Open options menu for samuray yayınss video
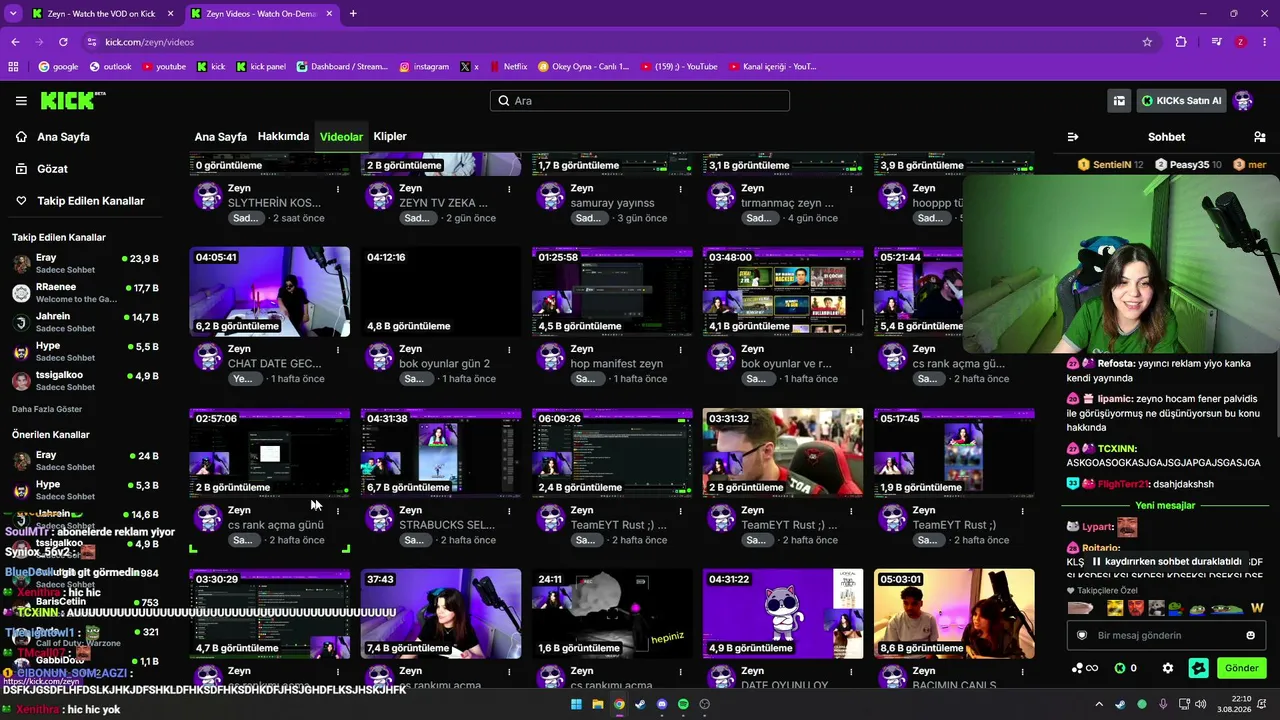Screen dimensions: 1280x720 (x=680, y=189)
